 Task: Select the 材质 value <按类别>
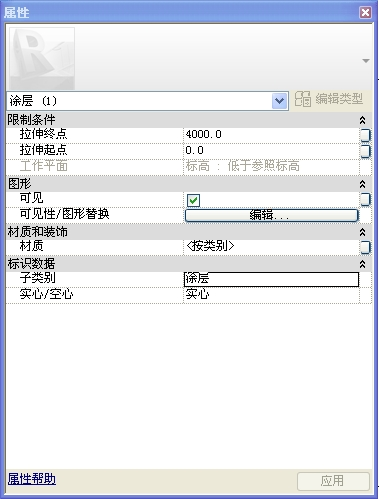(x=271, y=247)
